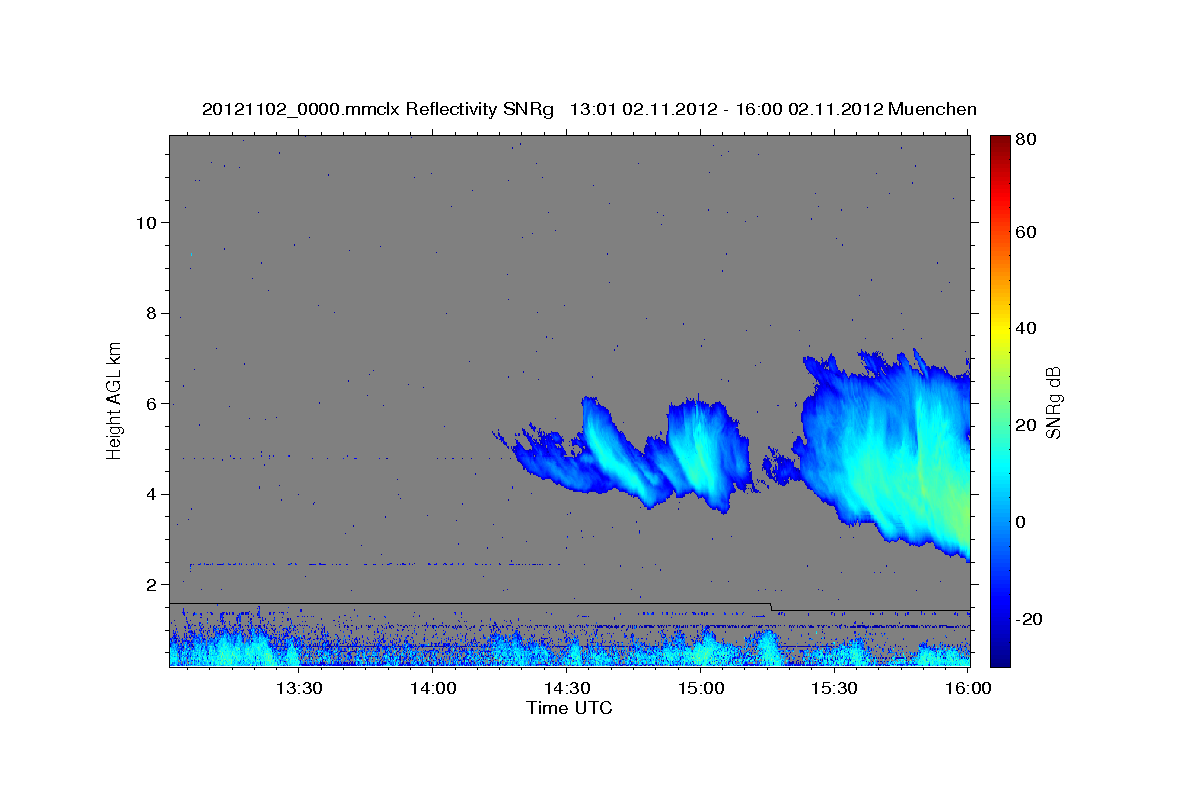Screen dimensions: 1200x800
Task: Click the height tick label 2
Action: 151,584
